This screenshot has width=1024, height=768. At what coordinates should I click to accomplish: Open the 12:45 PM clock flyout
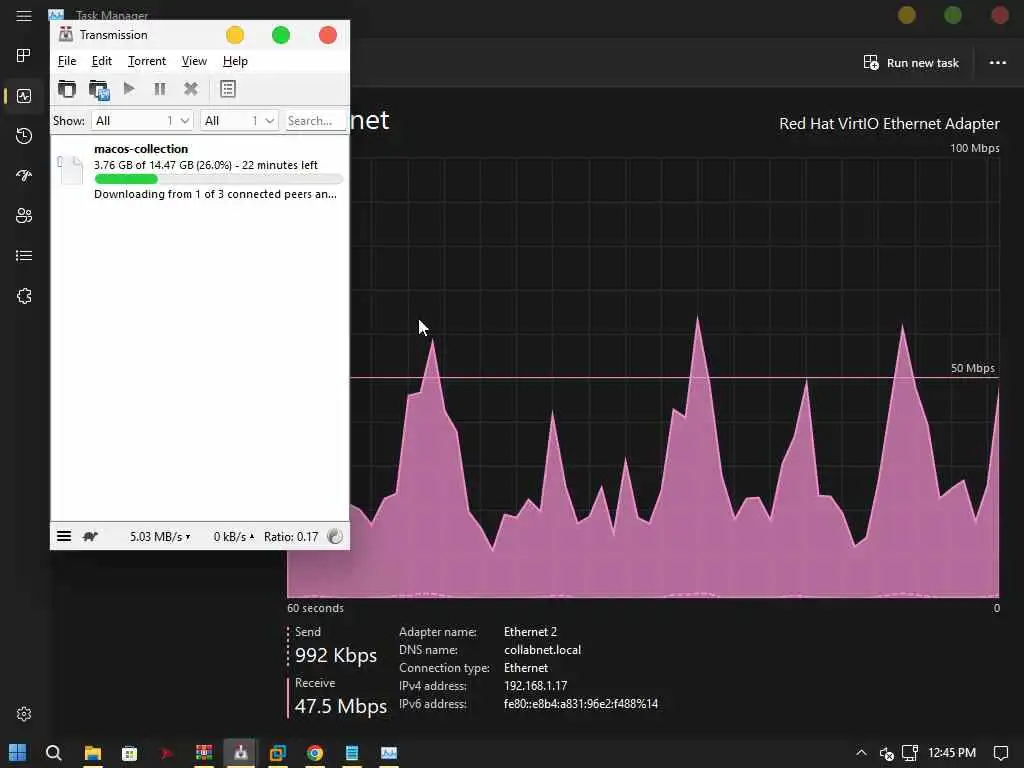952,753
